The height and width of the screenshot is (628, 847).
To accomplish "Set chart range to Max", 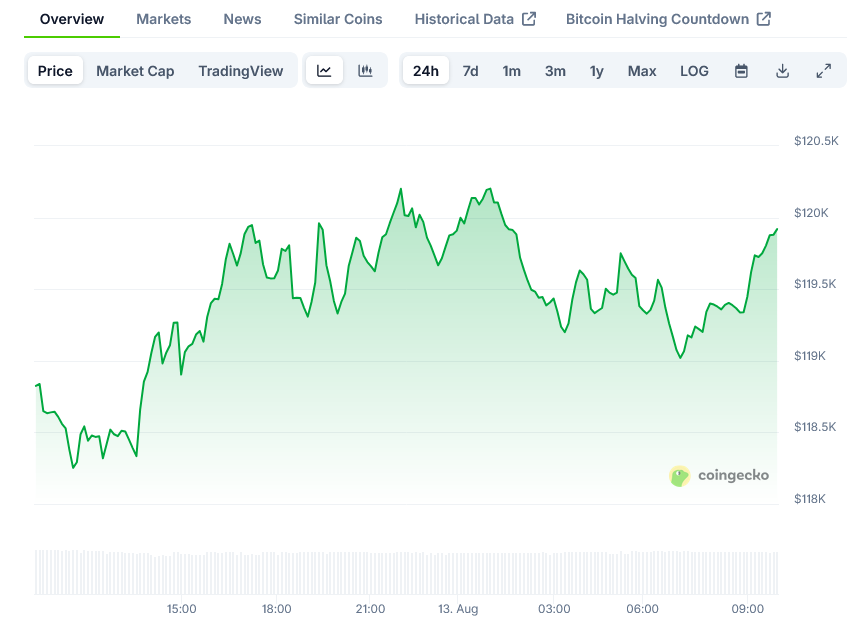I will click(x=642, y=71).
